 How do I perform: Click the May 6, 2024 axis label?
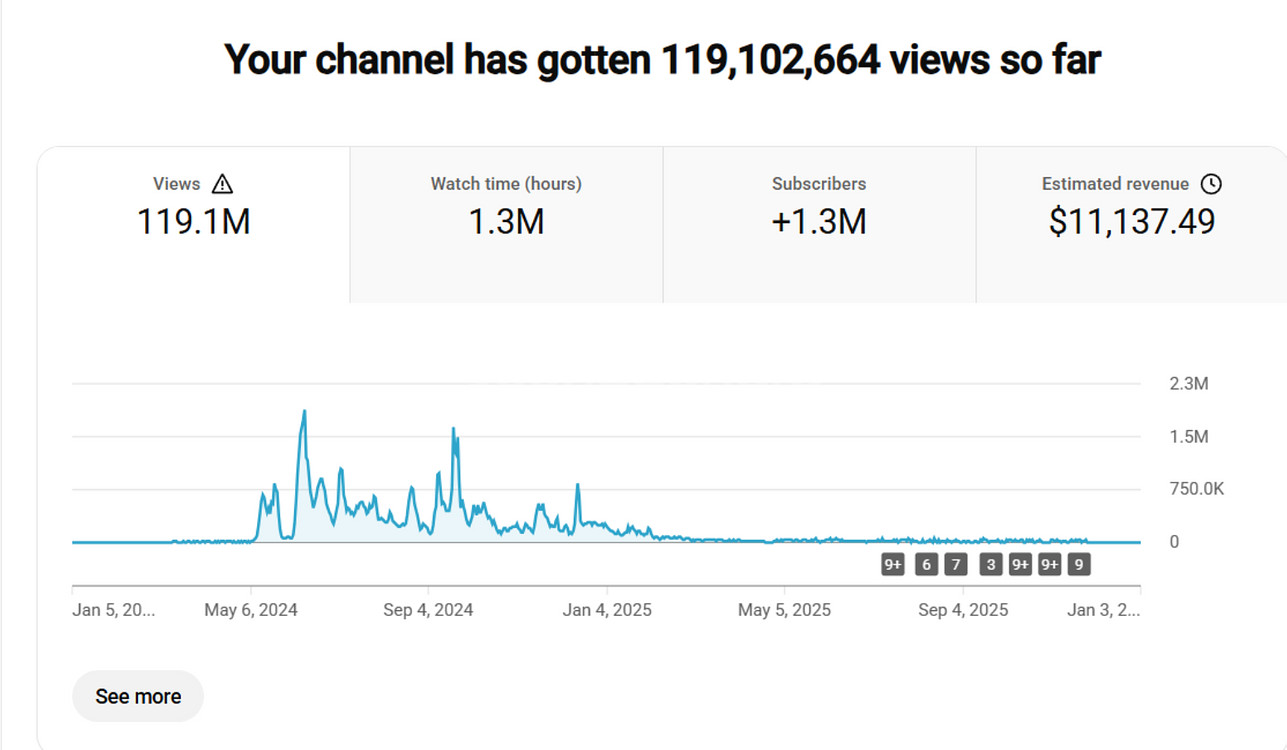[x=251, y=610]
